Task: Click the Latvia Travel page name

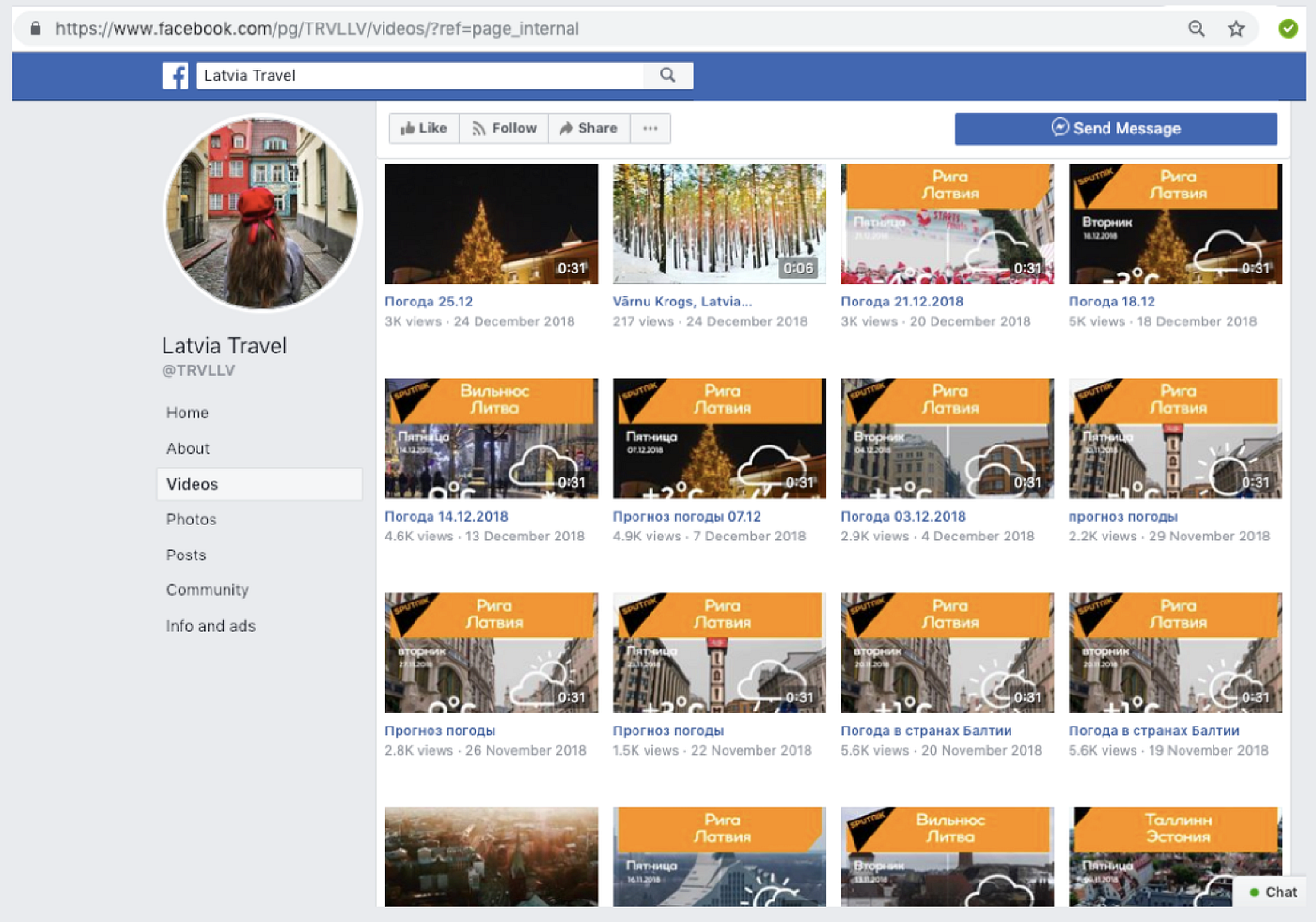Action: pos(224,346)
